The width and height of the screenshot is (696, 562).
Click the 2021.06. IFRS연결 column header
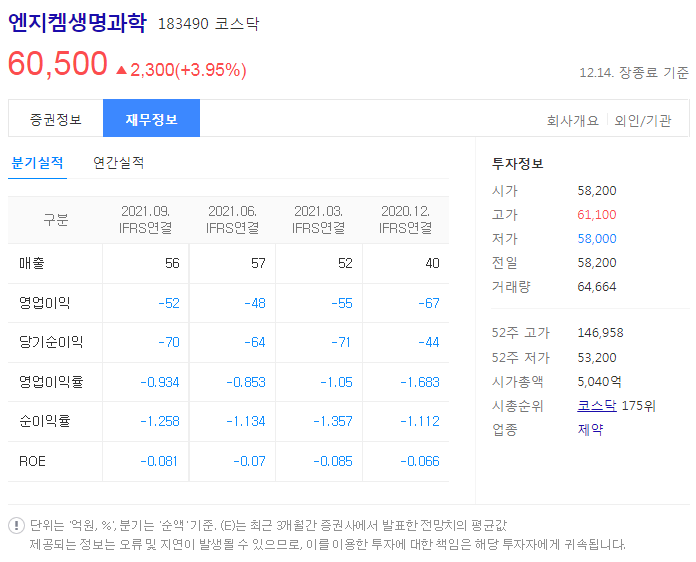pos(232,219)
